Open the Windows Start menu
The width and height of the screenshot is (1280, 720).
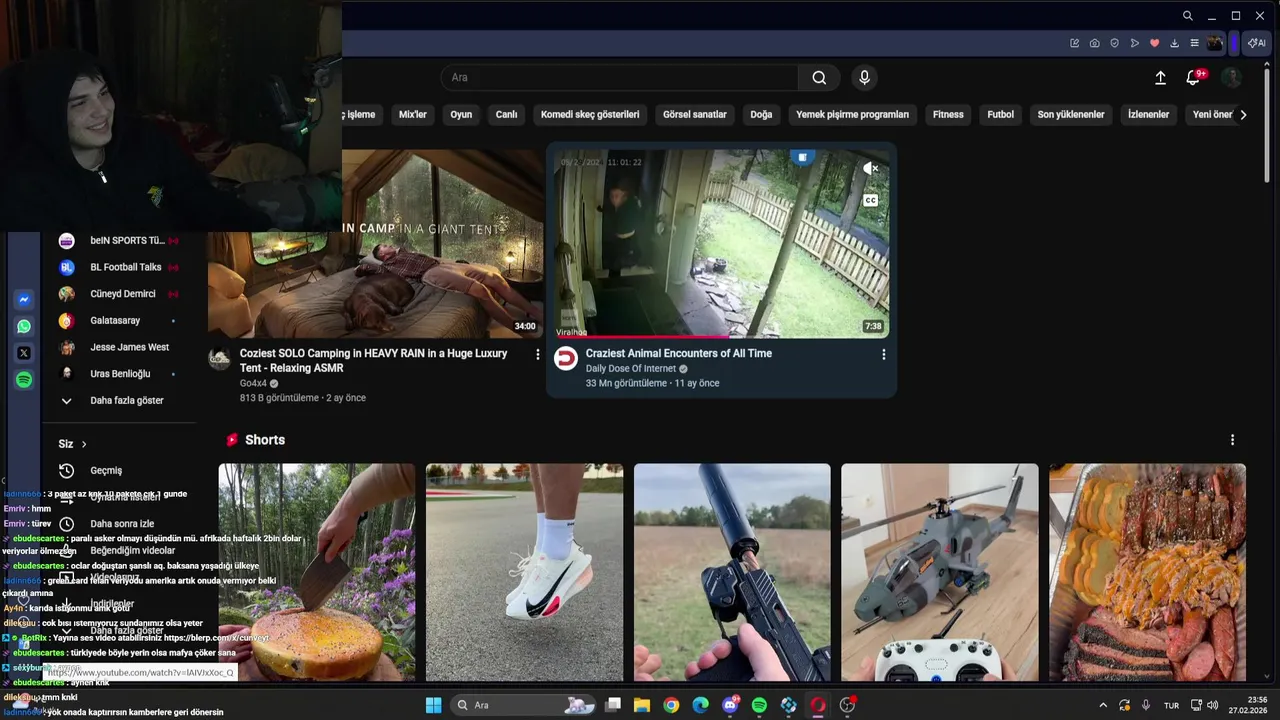(x=433, y=705)
